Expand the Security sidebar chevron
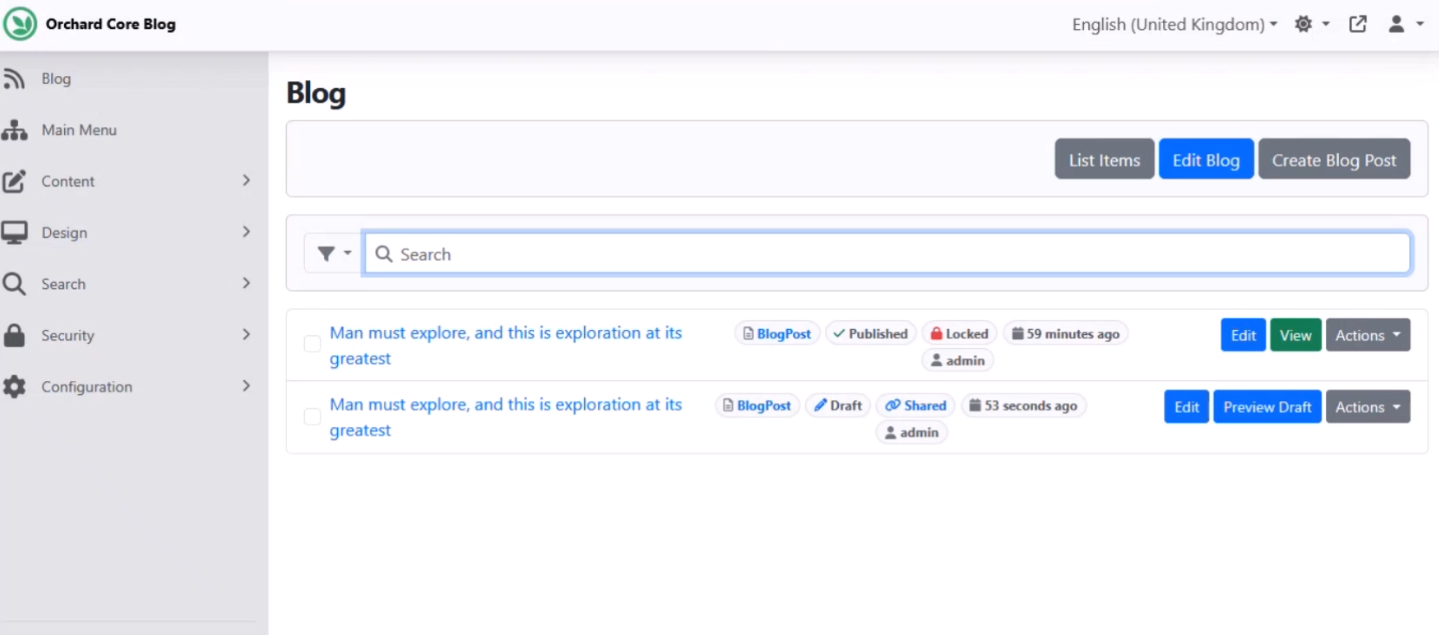This screenshot has height=635, width=1439. click(x=246, y=335)
